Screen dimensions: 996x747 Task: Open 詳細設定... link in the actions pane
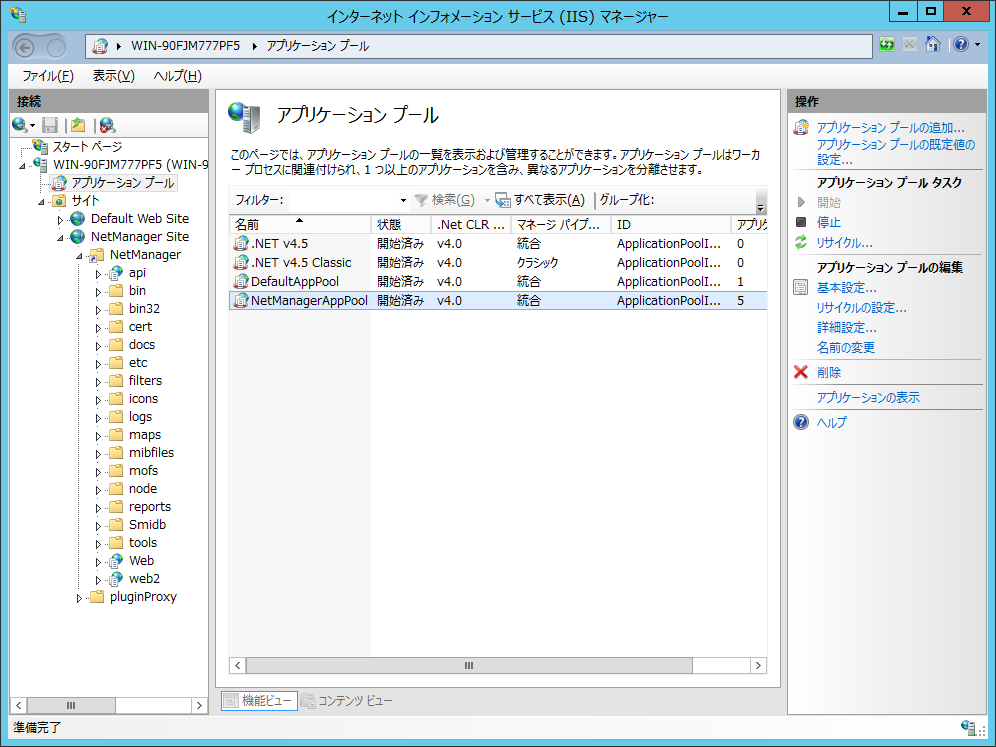pos(846,328)
